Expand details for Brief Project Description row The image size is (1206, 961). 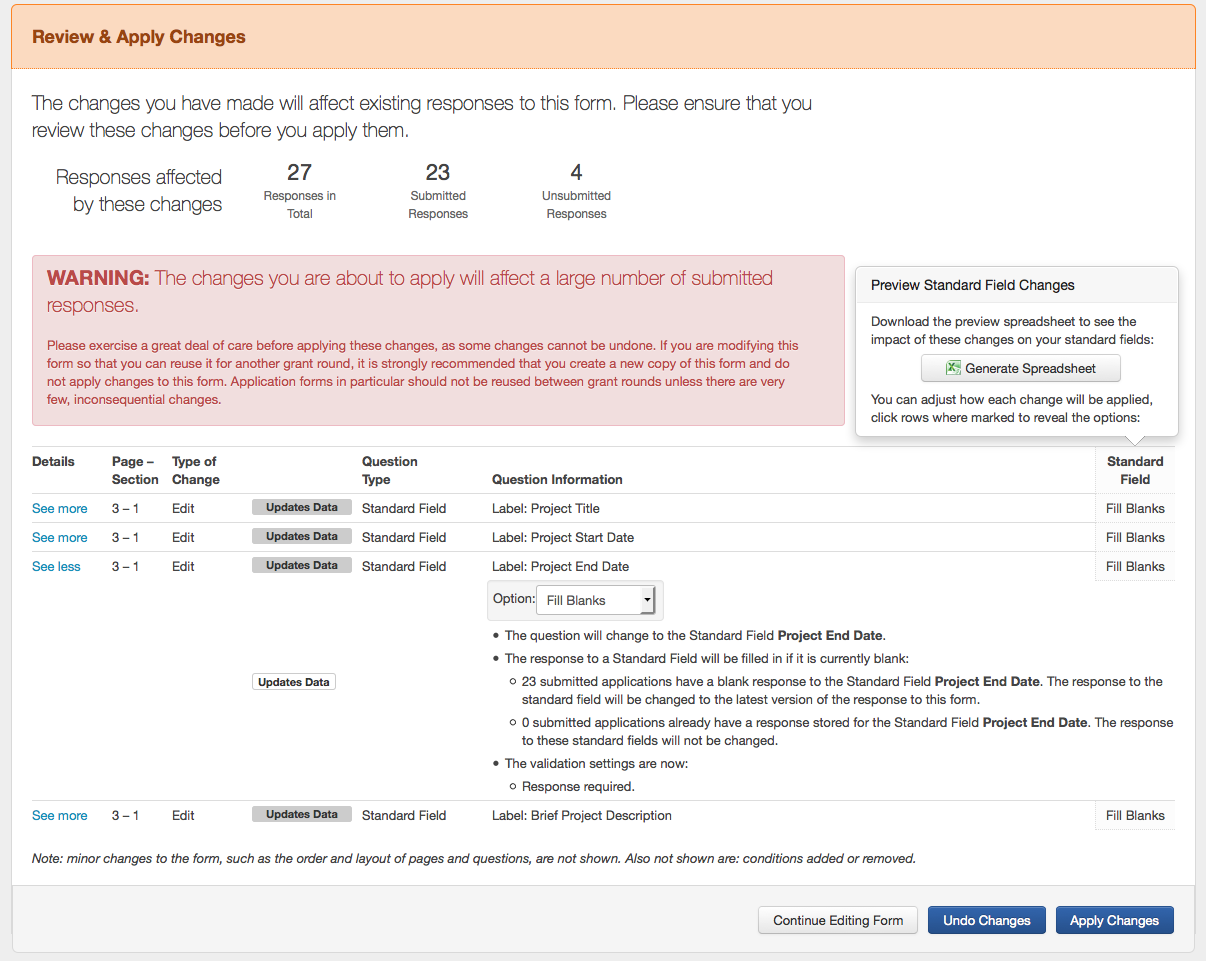(x=59, y=815)
